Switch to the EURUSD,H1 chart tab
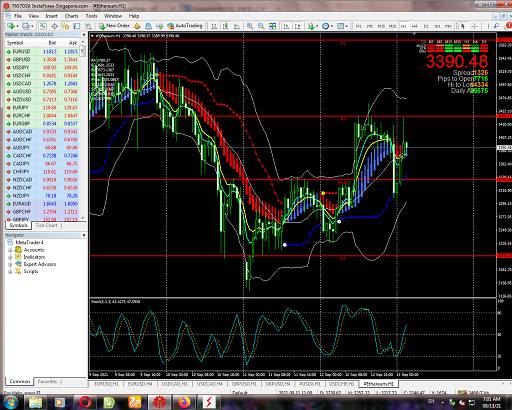 tap(106, 384)
